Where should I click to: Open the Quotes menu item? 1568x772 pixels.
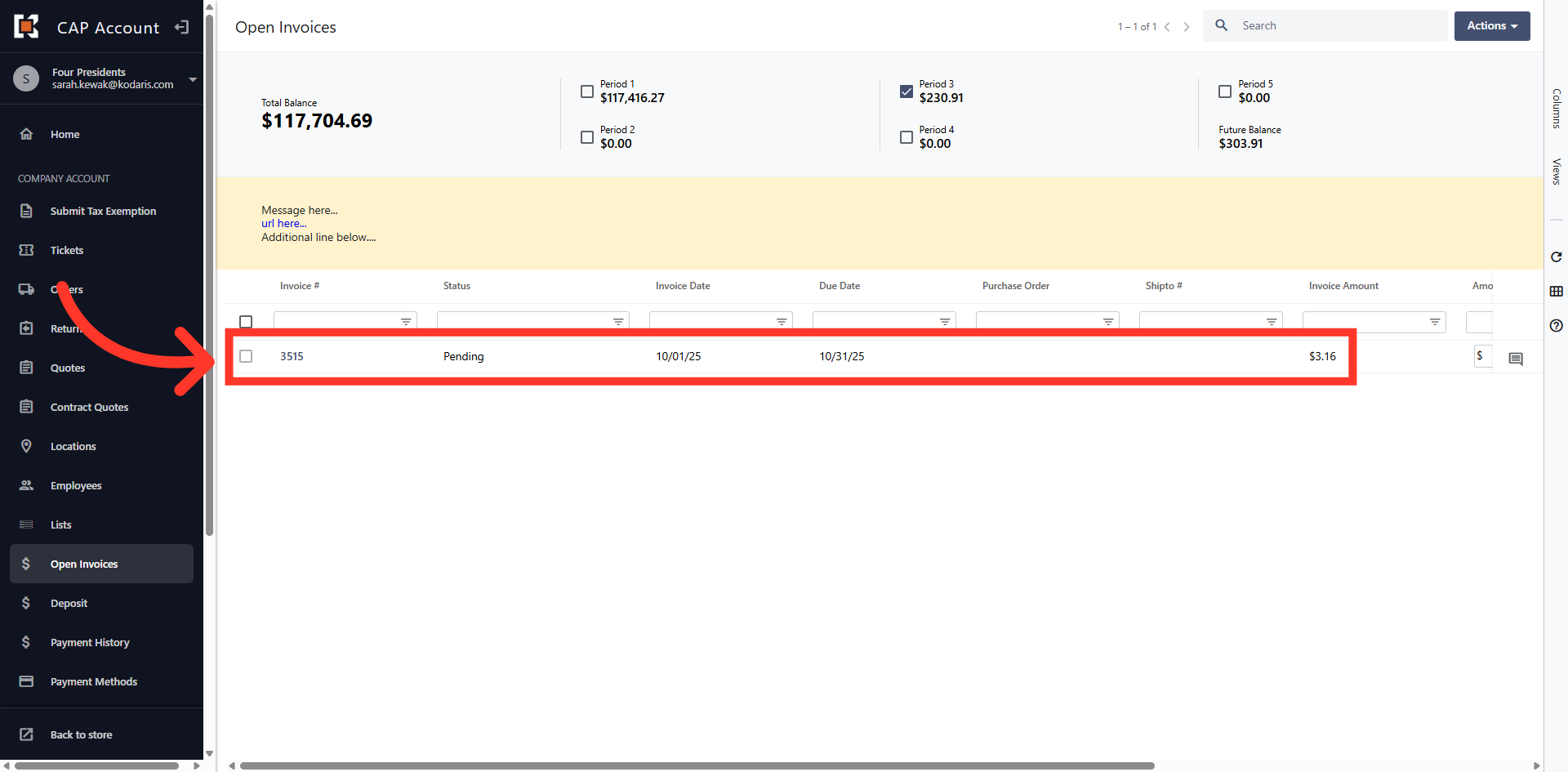pyautogui.click(x=101, y=368)
